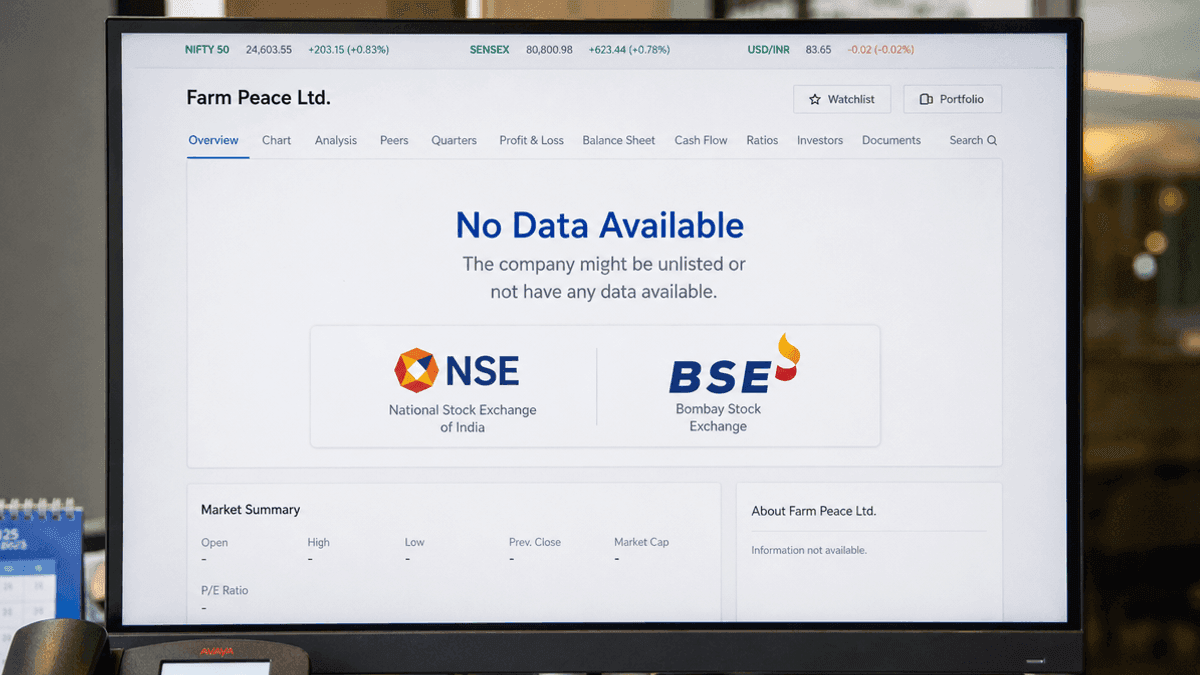Click the USD/INR rate 83.65
The width and height of the screenshot is (1200, 675).
[x=818, y=49]
